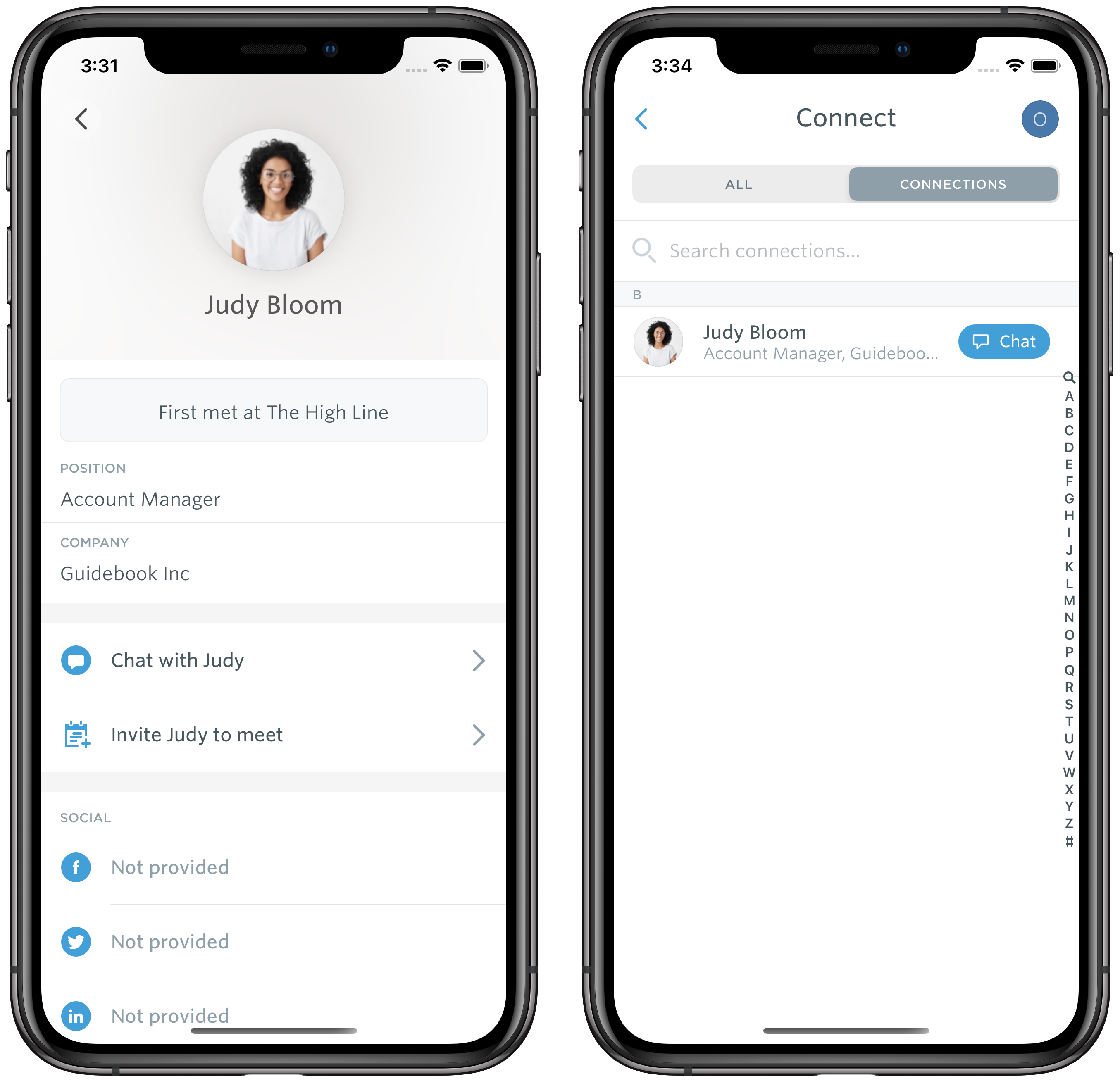Image resolution: width=1120 pixels, height=1081 pixels.
Task: Expand the Chat with Judy chevron
Action: [480, 660]
